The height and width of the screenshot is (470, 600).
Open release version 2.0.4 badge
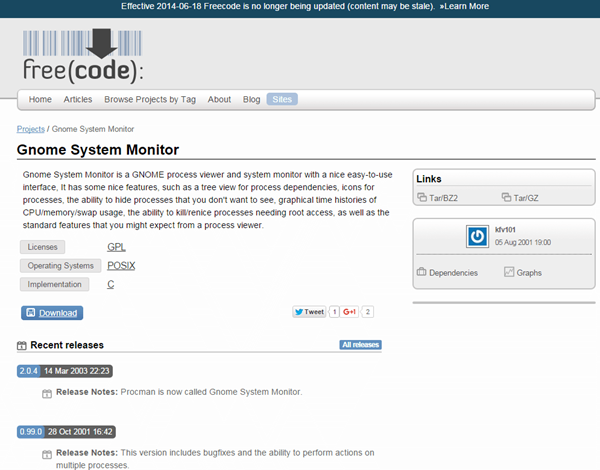point(29,371)
